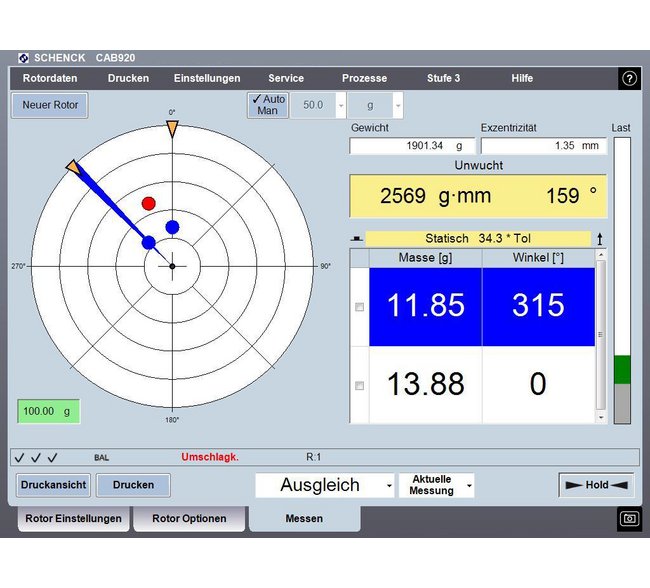Screen dimensions: 650x588
Task: Click the red dot on polar plot
Action: pyautogui.click(x=148, y=203)
